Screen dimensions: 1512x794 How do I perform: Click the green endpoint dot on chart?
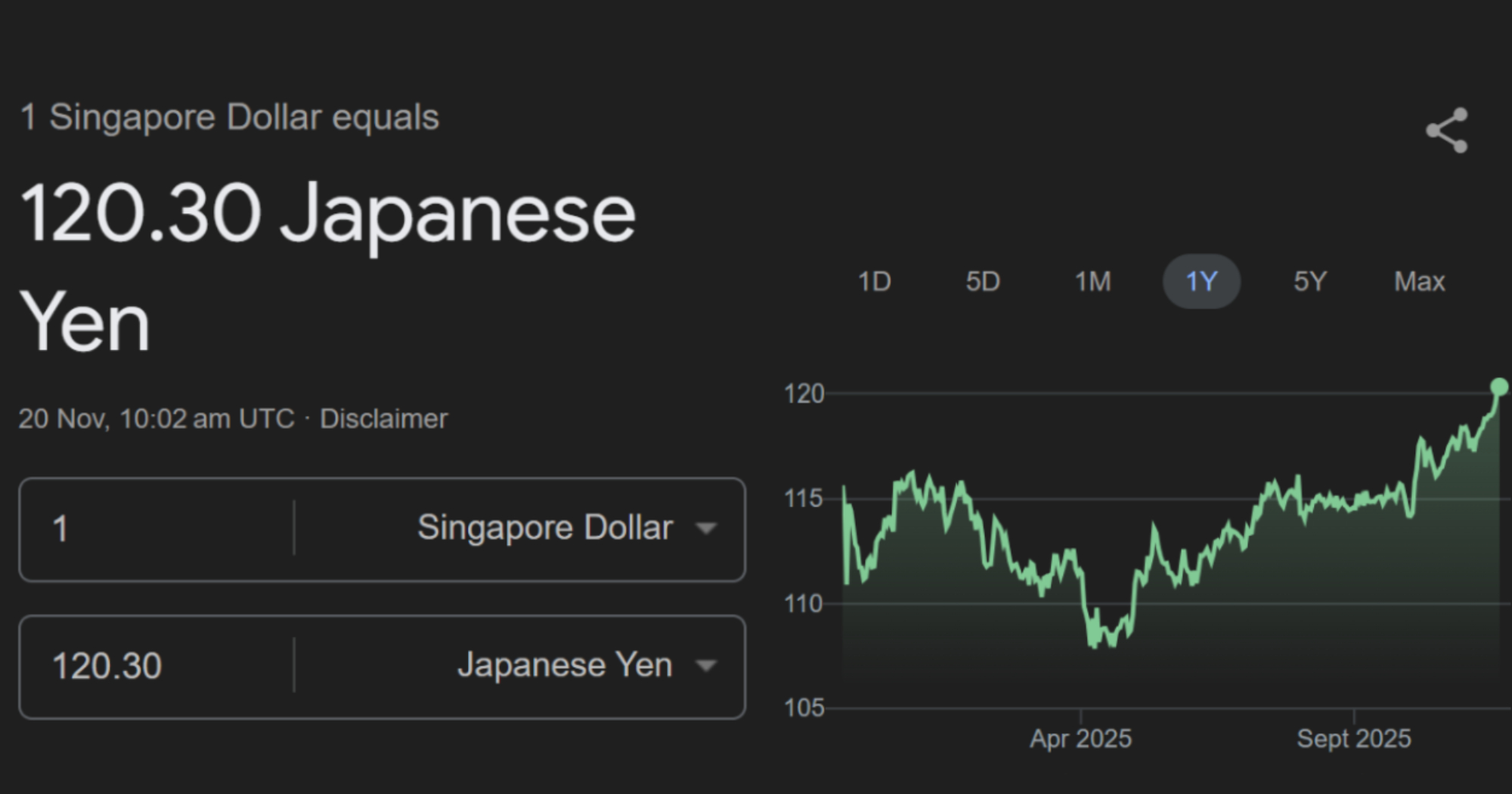coord(1498,387)
